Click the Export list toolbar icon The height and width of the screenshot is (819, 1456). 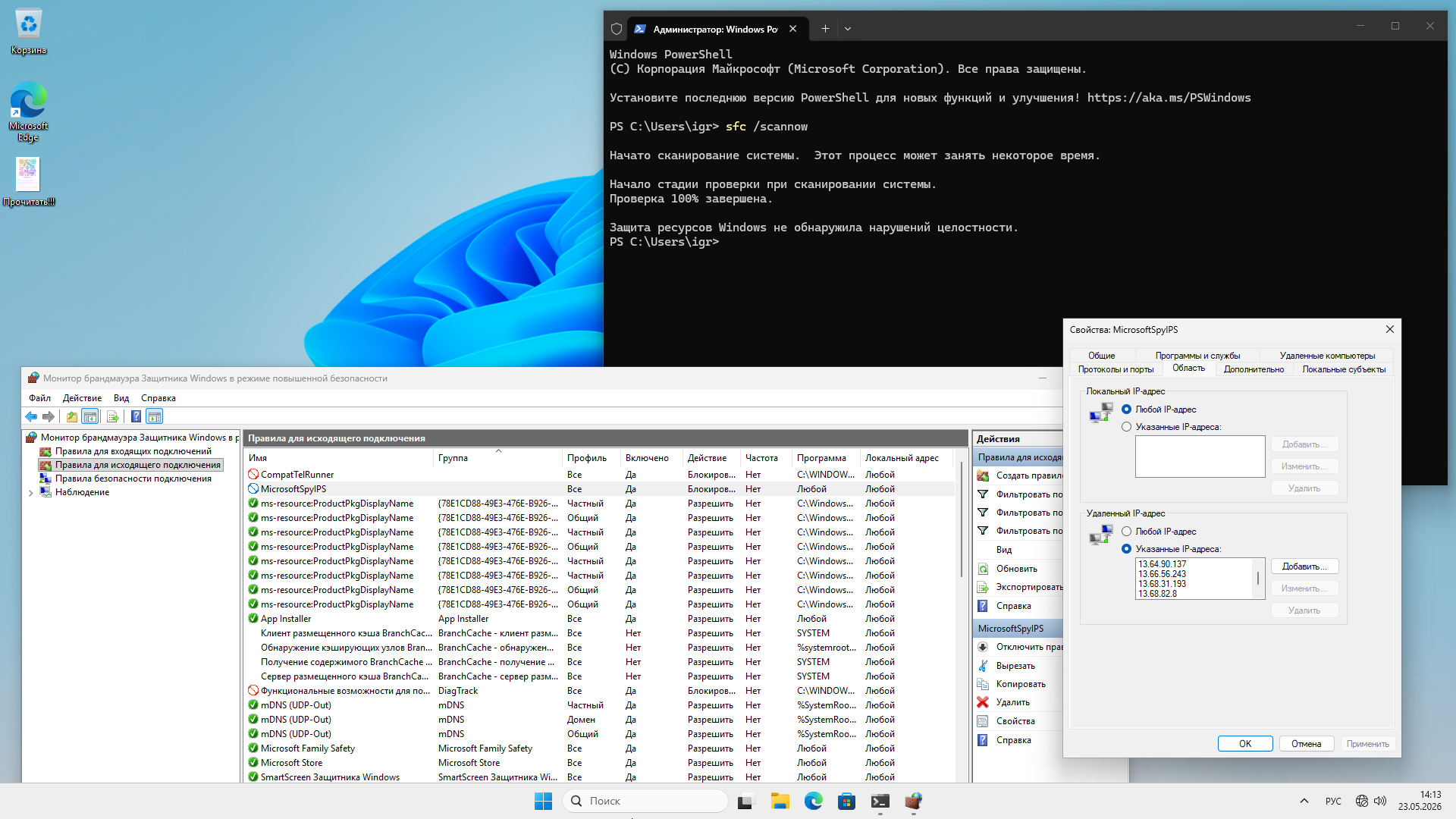coord(113,416)
